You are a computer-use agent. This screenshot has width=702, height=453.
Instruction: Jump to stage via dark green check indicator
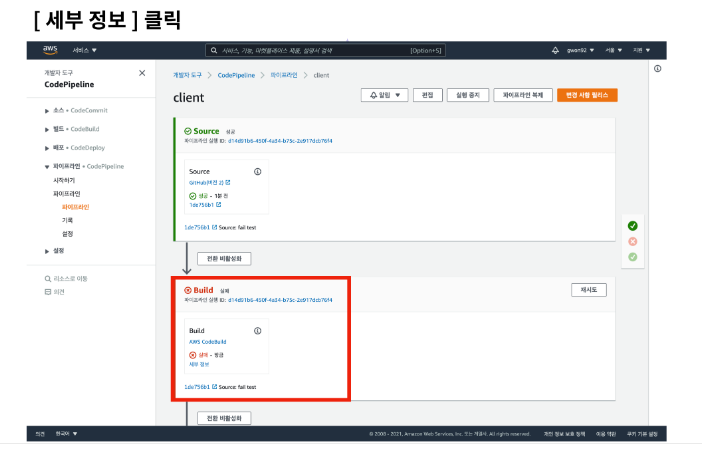pos(633,226)
